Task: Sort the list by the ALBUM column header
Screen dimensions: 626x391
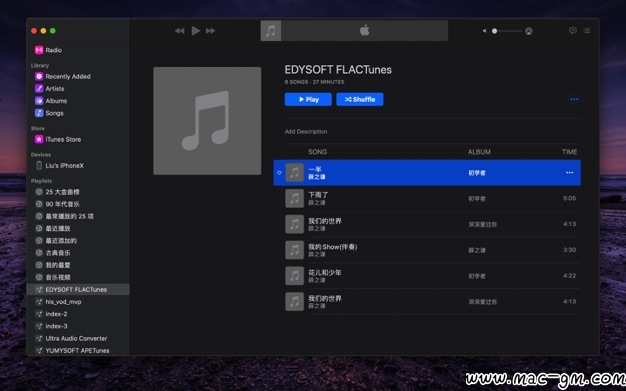Action: click(479, 152)
